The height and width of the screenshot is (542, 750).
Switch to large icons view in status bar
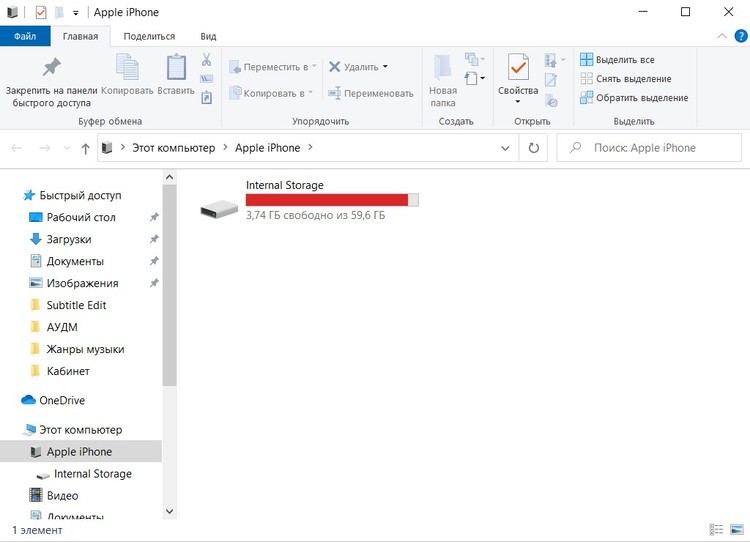[x=736, y=529]
